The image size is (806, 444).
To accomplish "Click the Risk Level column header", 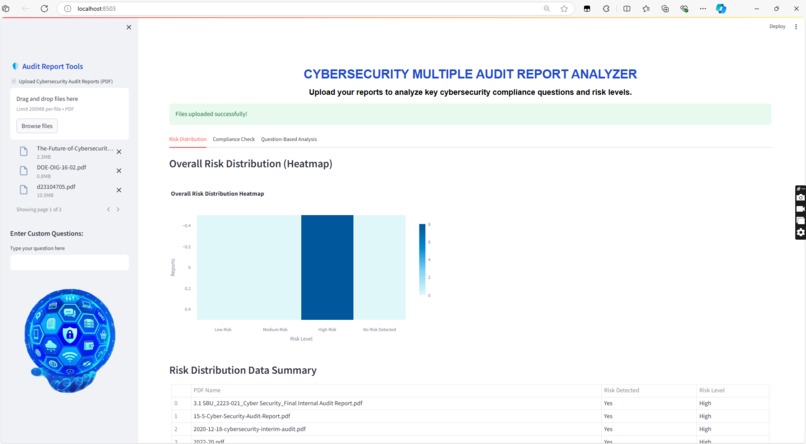I will coord(732,390).
